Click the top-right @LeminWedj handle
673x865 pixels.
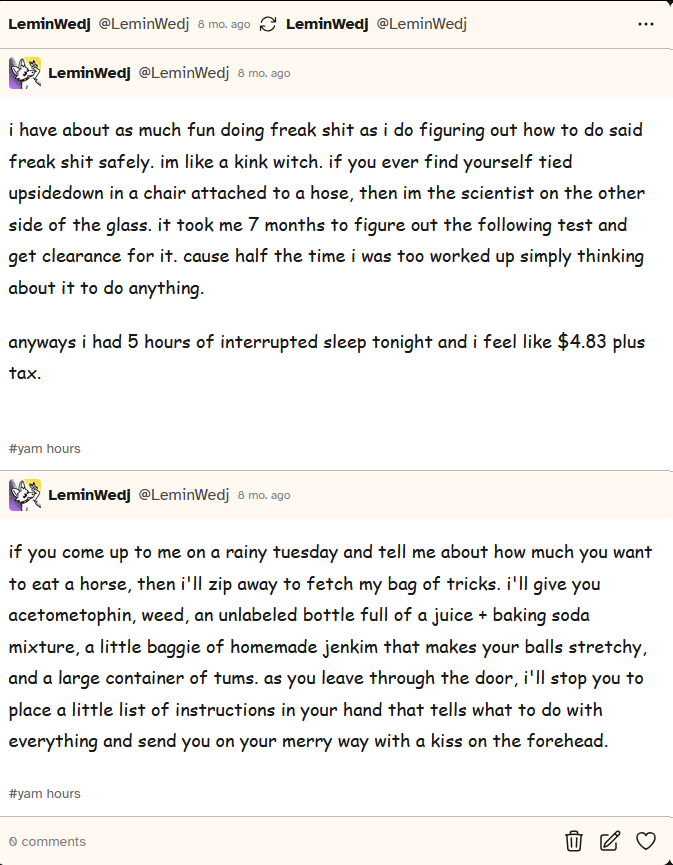[421, 24]
